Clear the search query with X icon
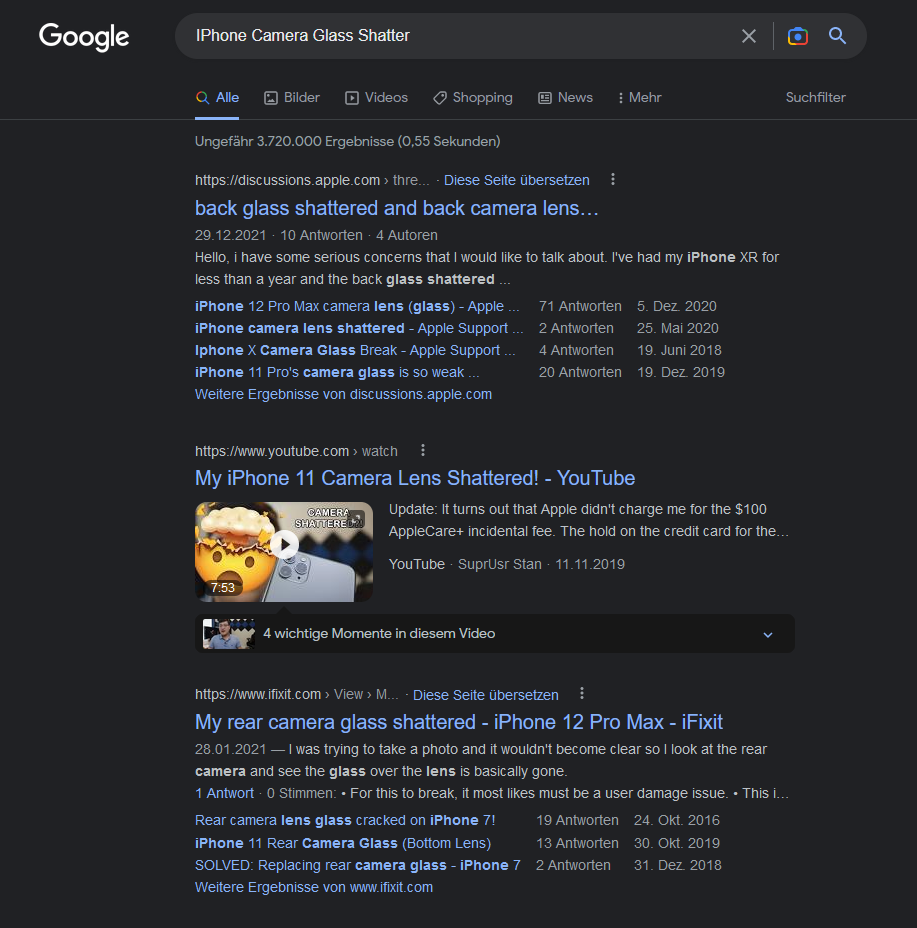Viewport: 917px width, 928px height. point(748,36)
